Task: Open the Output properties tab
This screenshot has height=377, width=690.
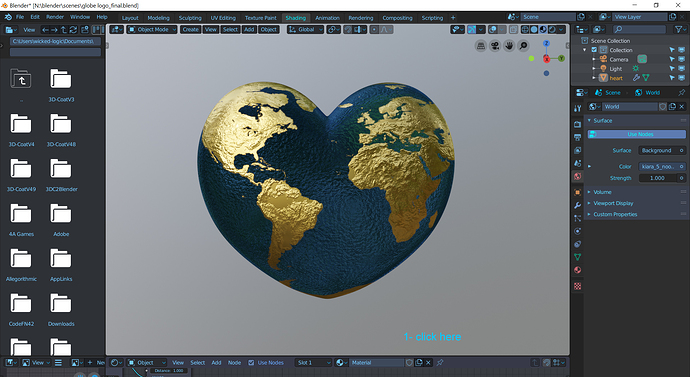Action: coord(578,137)
